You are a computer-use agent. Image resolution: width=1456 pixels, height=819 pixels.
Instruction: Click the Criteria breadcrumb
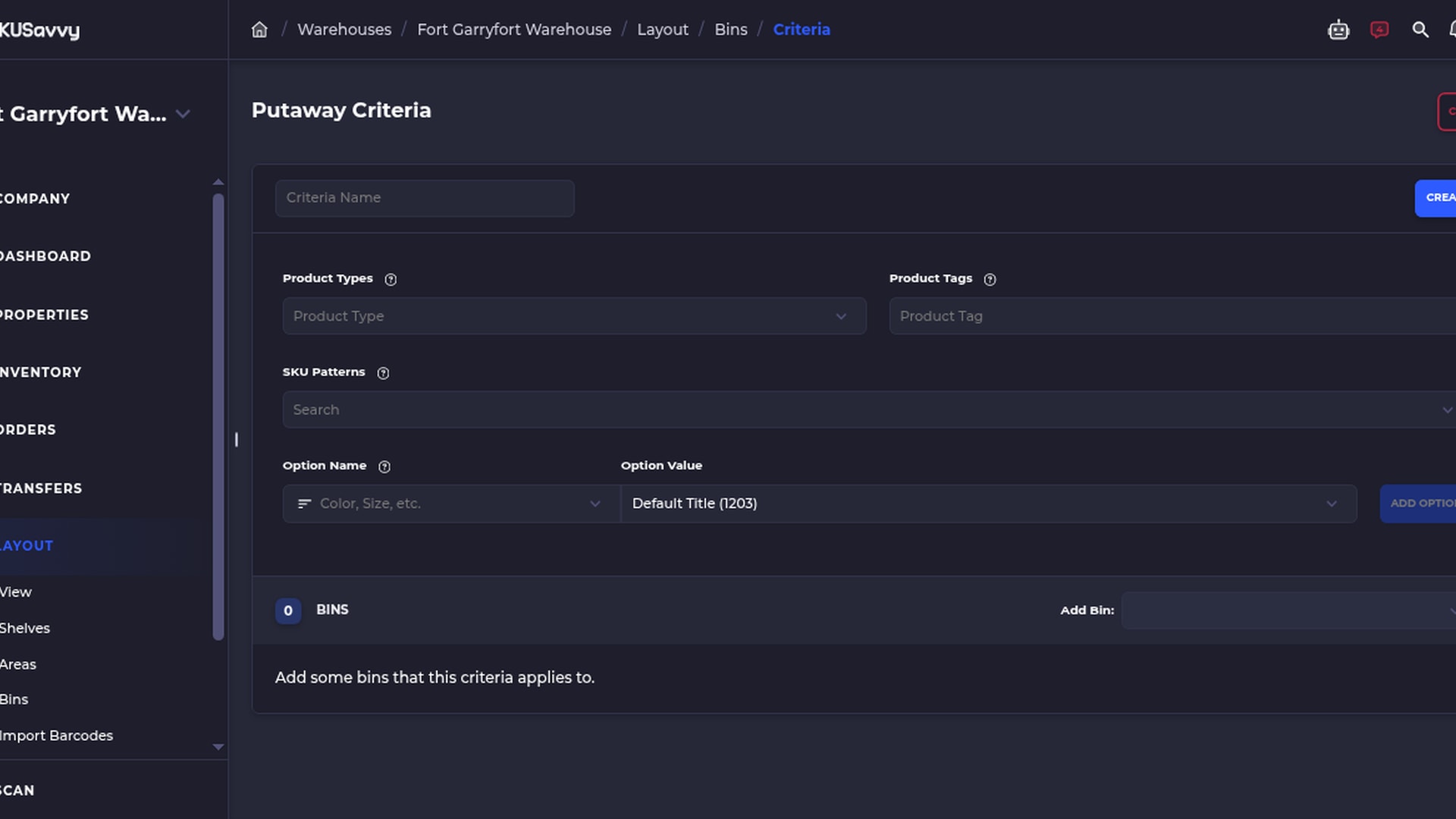[802, 30]
